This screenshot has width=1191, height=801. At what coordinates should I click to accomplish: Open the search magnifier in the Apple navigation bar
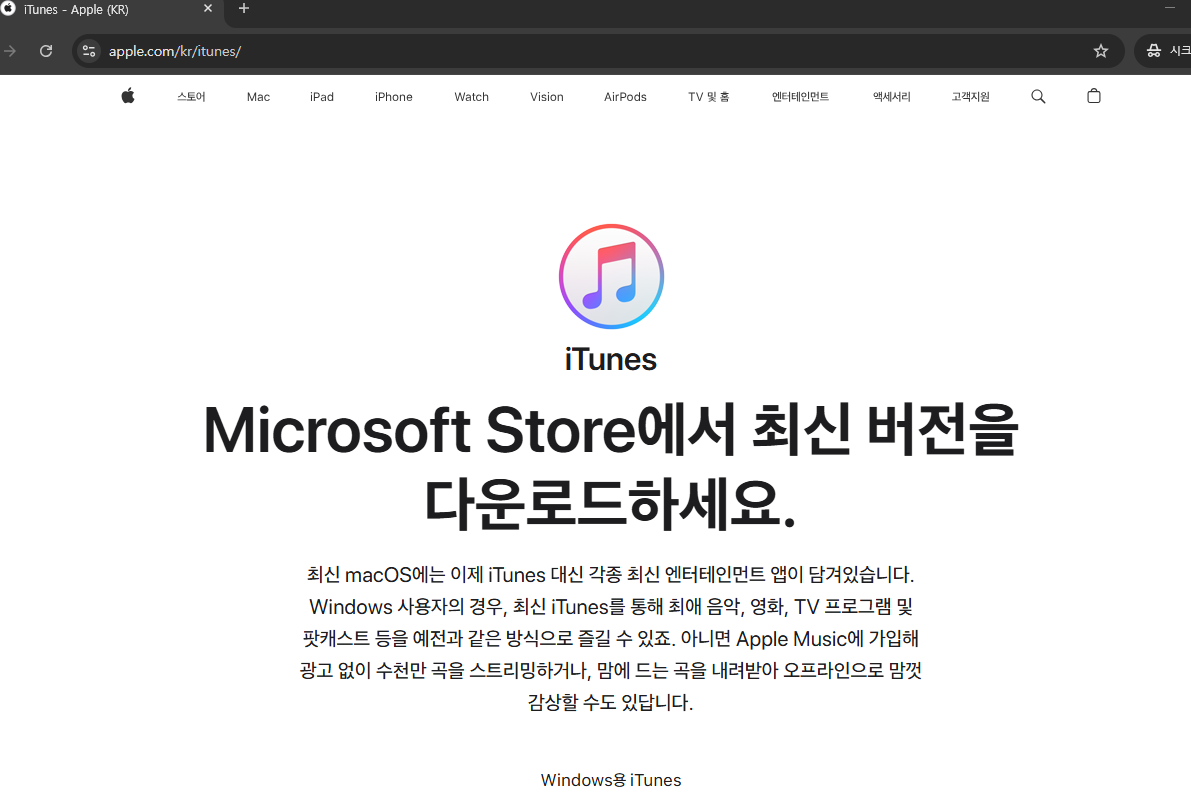click(1038, 96)
